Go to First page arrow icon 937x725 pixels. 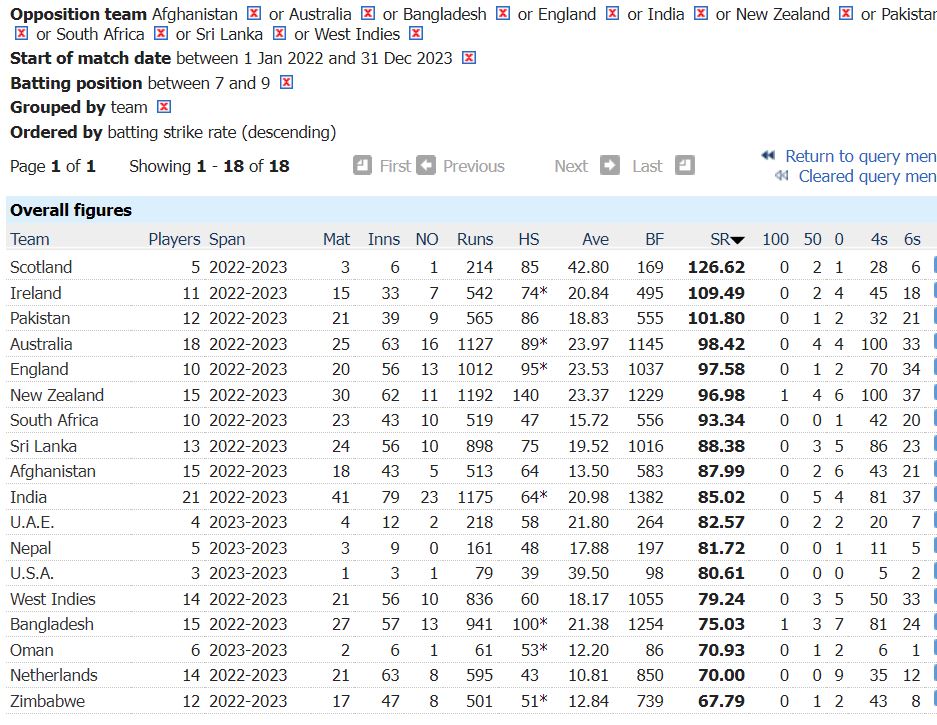pyautogui.click(x=363, y=166)
